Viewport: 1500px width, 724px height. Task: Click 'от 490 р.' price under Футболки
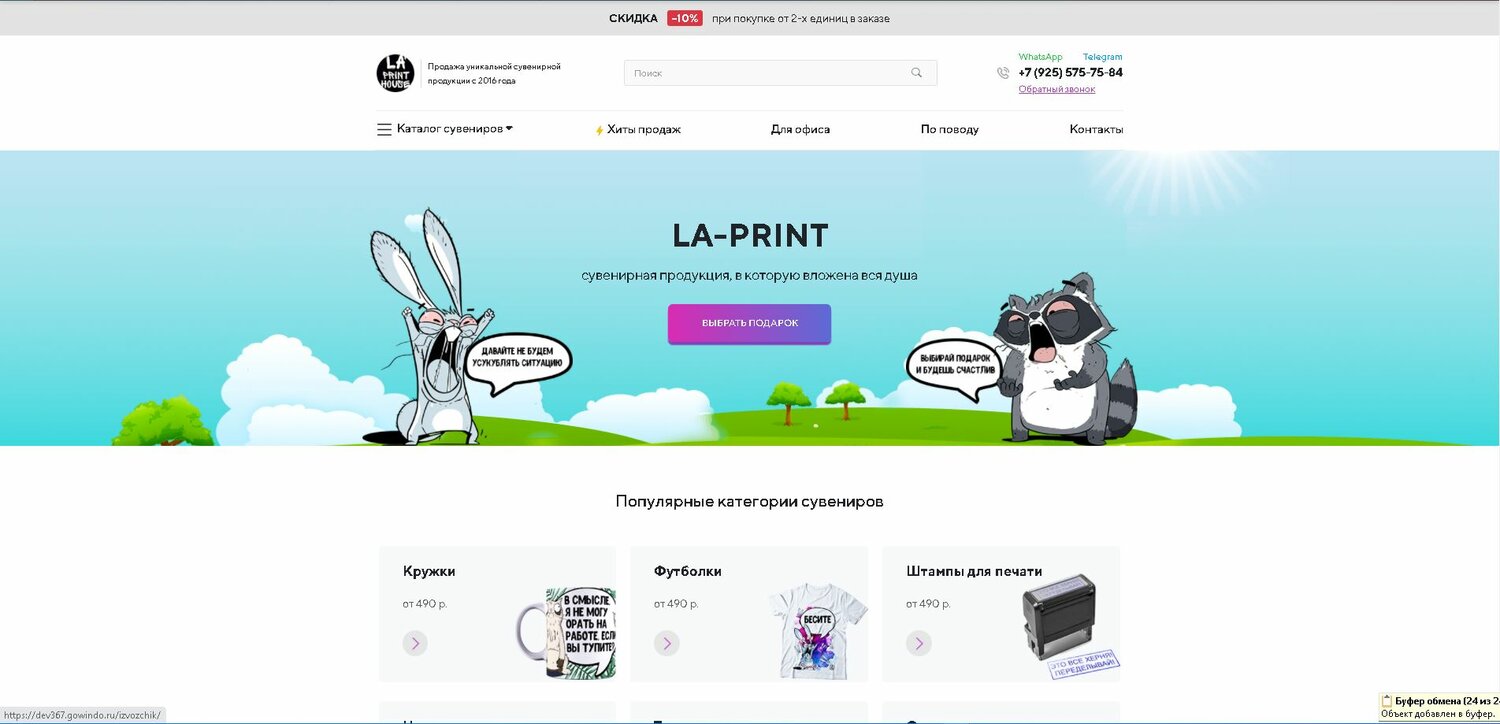(677, 604)
